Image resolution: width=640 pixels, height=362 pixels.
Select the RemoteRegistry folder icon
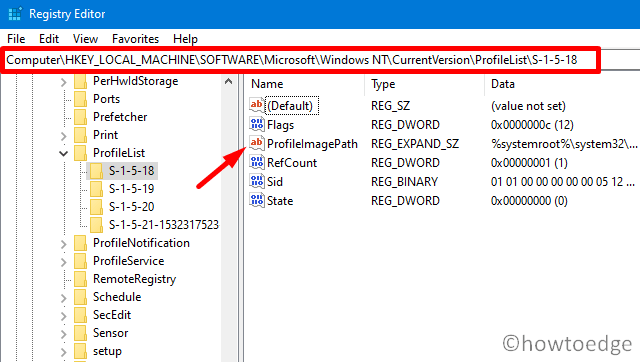(x=80, y=279)
